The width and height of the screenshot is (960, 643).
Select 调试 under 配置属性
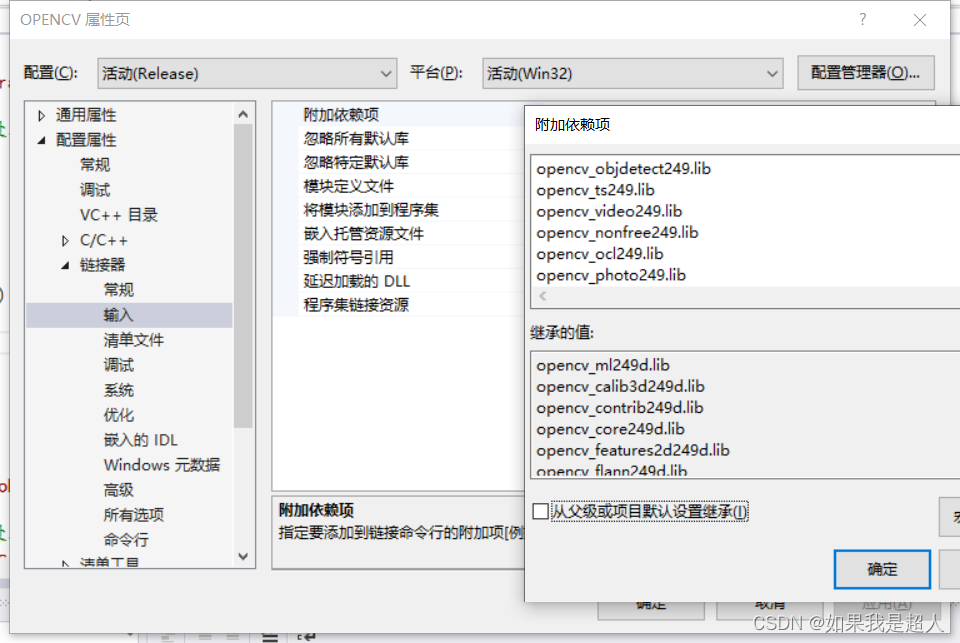pyautogui.click(x=95, y=190)
